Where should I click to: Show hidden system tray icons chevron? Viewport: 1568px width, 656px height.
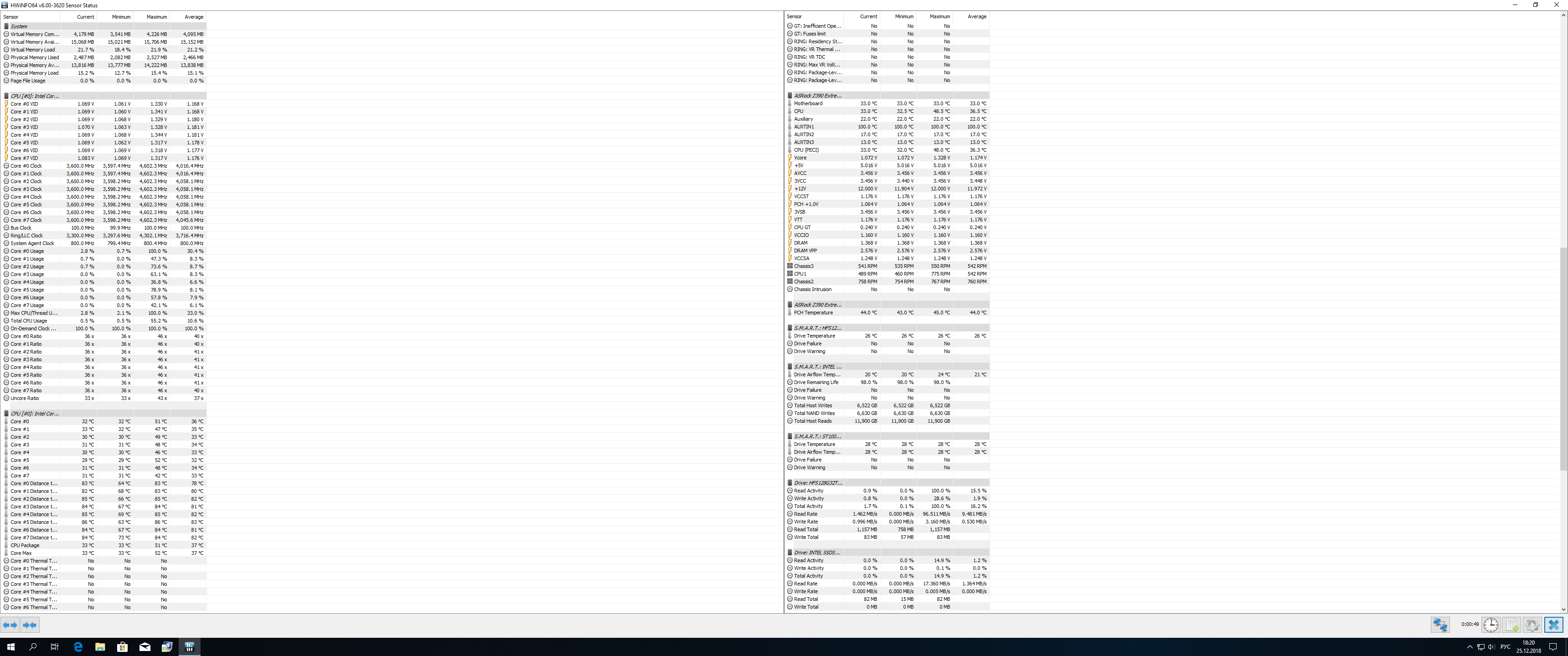[1470, 647]
